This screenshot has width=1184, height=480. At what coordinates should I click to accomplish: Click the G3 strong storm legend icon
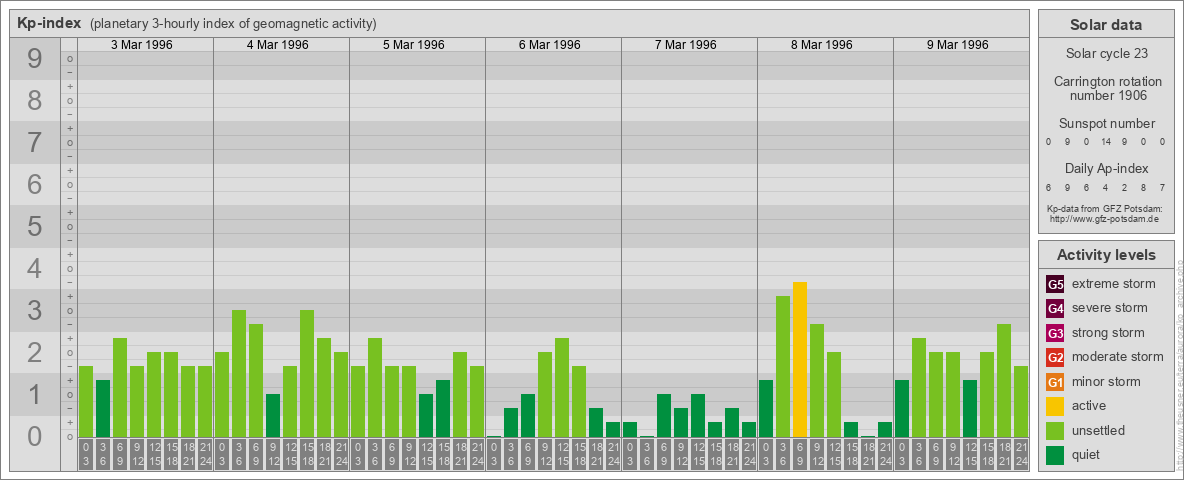(x=1055, y=333)
